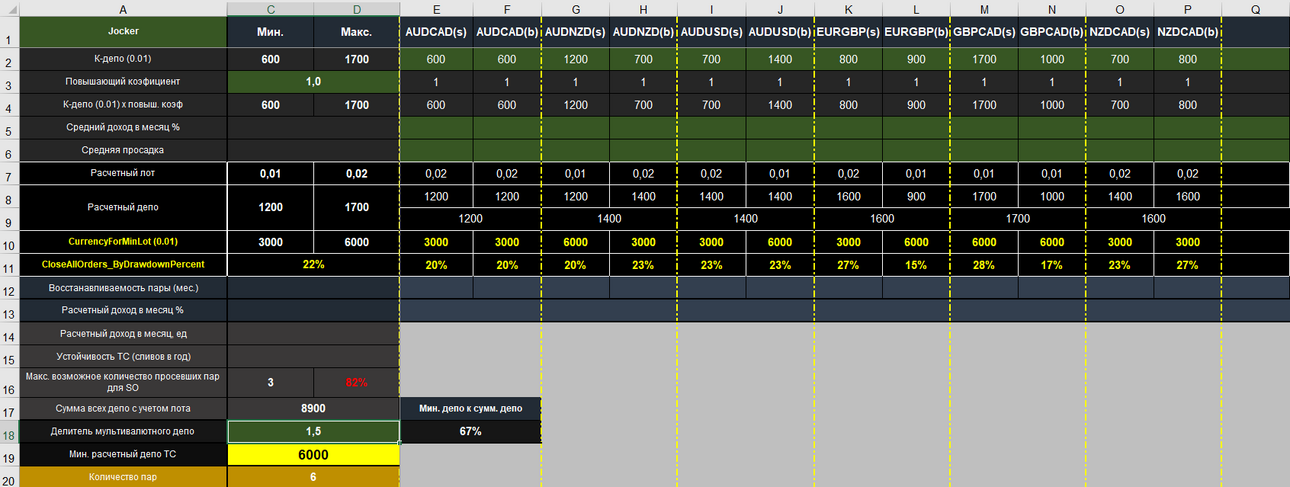Viewport: 1290px width, 487px height.
Task: Click Макс. возможное количество просевших пар label
Action: (123, 381)
